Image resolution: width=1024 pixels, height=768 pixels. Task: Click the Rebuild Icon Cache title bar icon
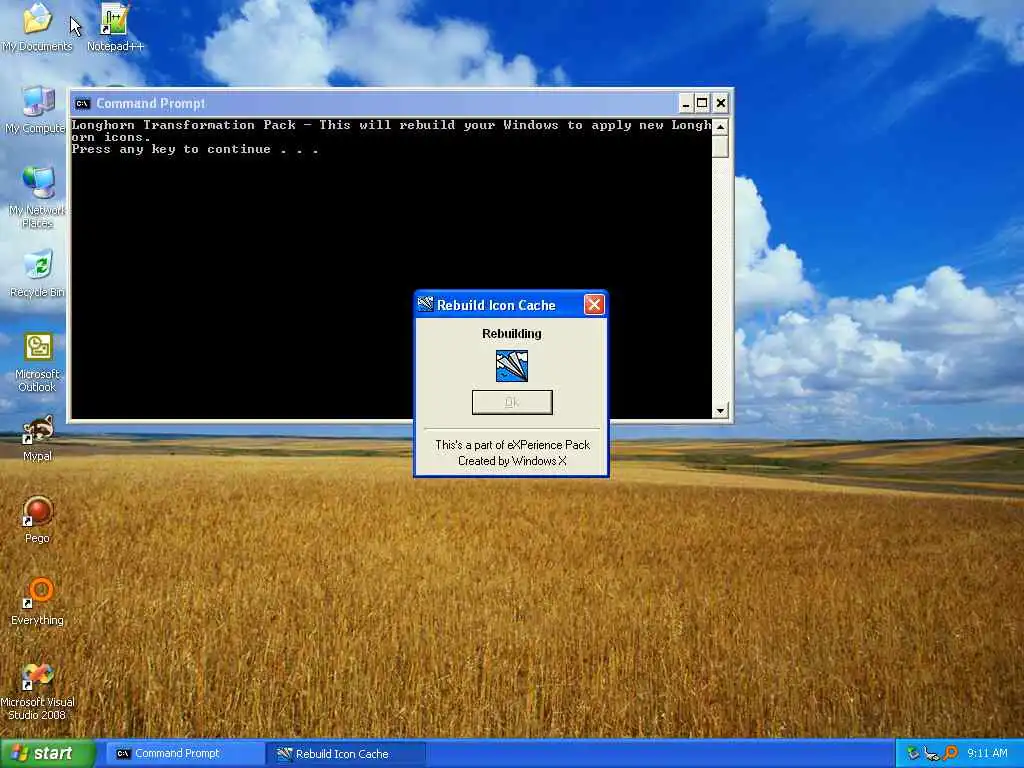(425, 304)
